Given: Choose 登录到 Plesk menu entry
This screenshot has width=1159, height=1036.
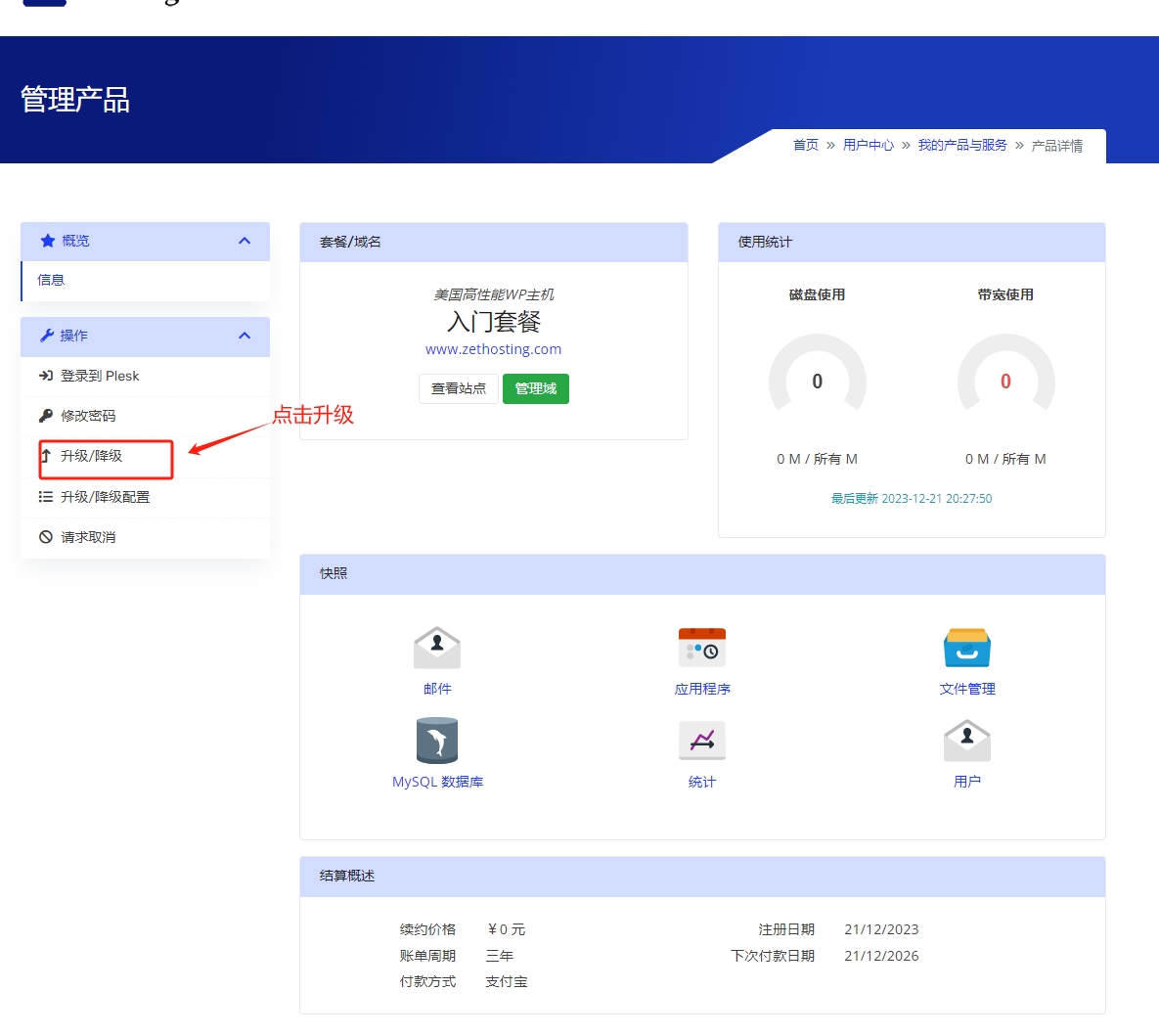Looking at the screenshot, I should click(146, 376).
